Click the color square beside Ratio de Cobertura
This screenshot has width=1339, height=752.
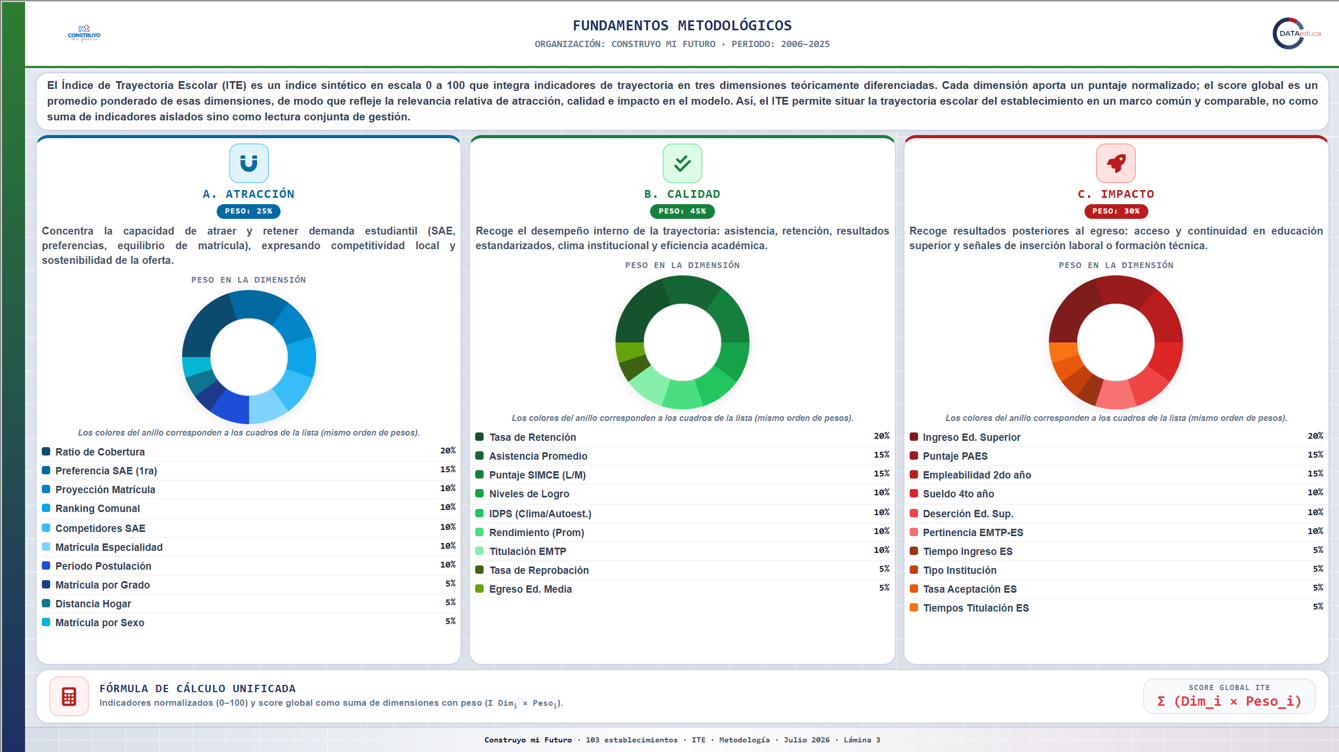click(46, 452)
